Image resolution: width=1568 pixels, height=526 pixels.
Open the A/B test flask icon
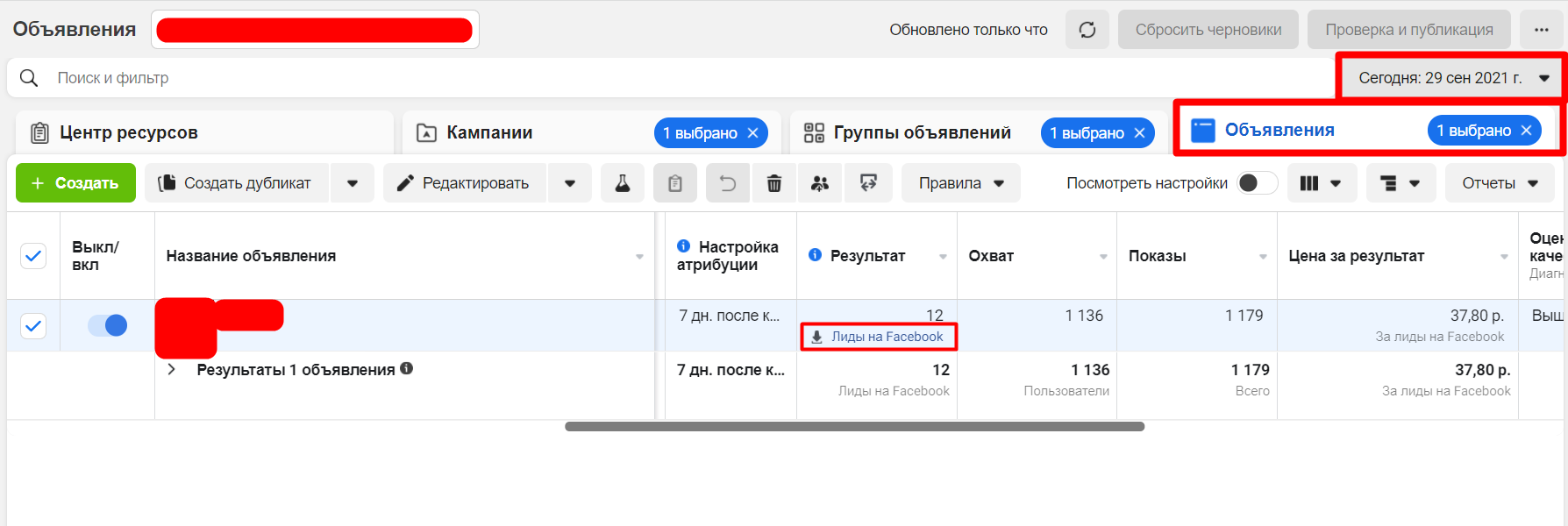(623, 183)
